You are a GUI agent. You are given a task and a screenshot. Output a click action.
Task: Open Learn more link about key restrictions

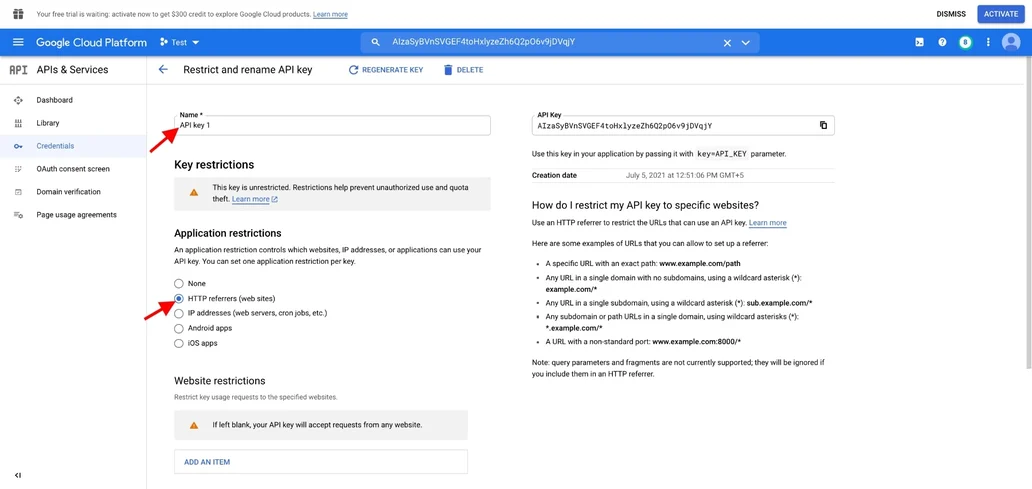pyautogui.click(x=255, y=199)
